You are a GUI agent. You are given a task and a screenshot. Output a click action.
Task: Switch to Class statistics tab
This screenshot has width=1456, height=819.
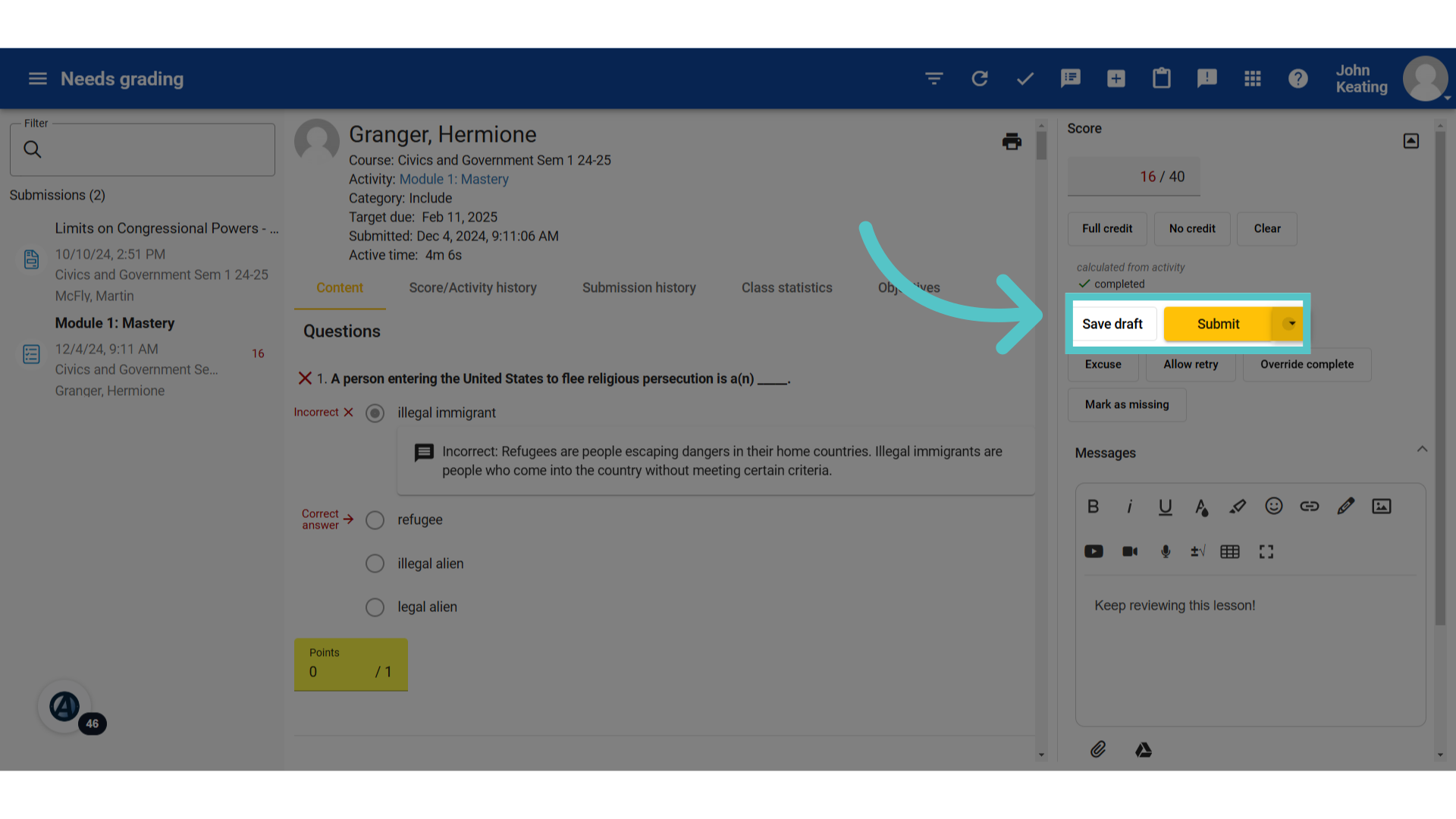(x=786, y=288)
